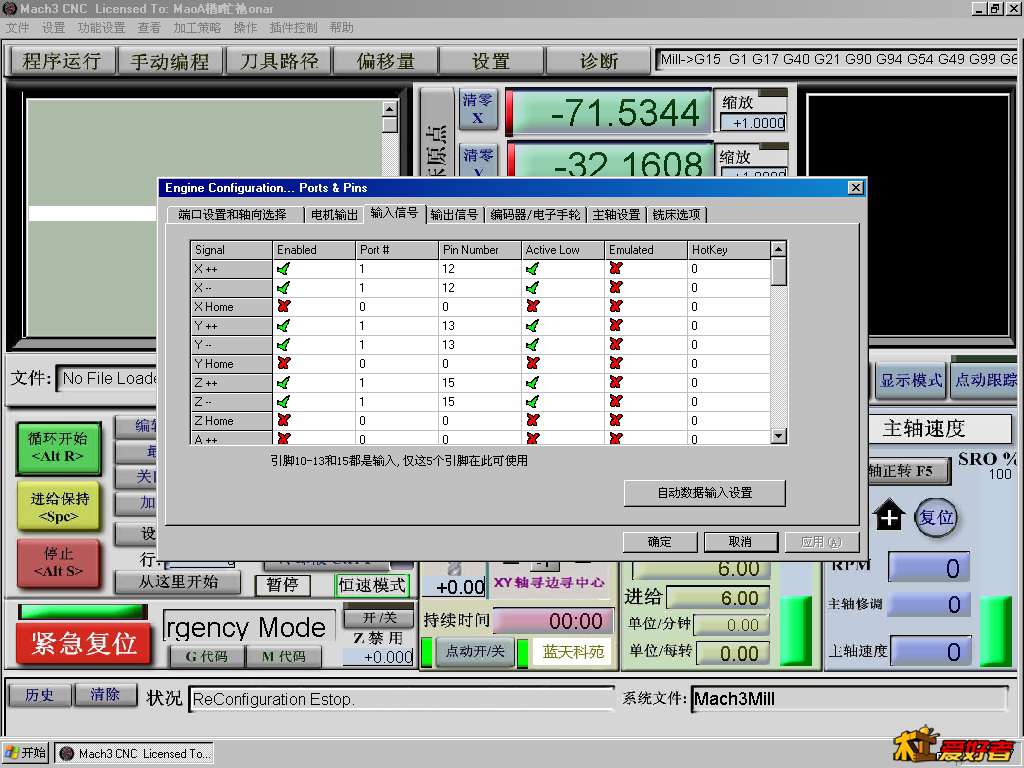1024x768 pixels.
Task: Click Pin Number cell for Z ++
Action: pyautogui.click(x=479, y=383)
